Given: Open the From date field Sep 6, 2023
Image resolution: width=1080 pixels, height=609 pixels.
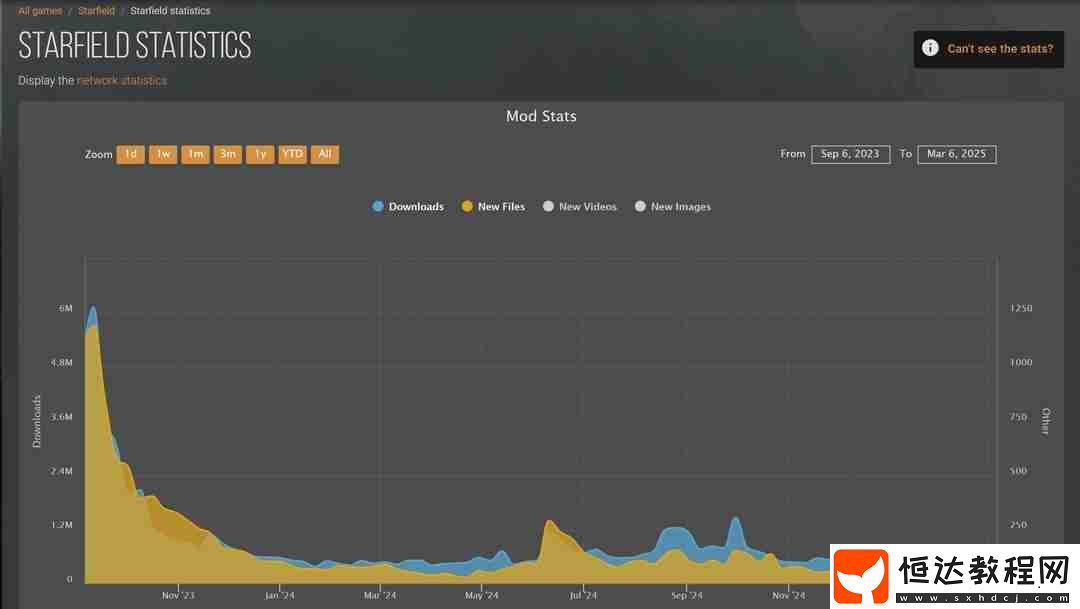Looking at the screenshot, I should 851,154.
